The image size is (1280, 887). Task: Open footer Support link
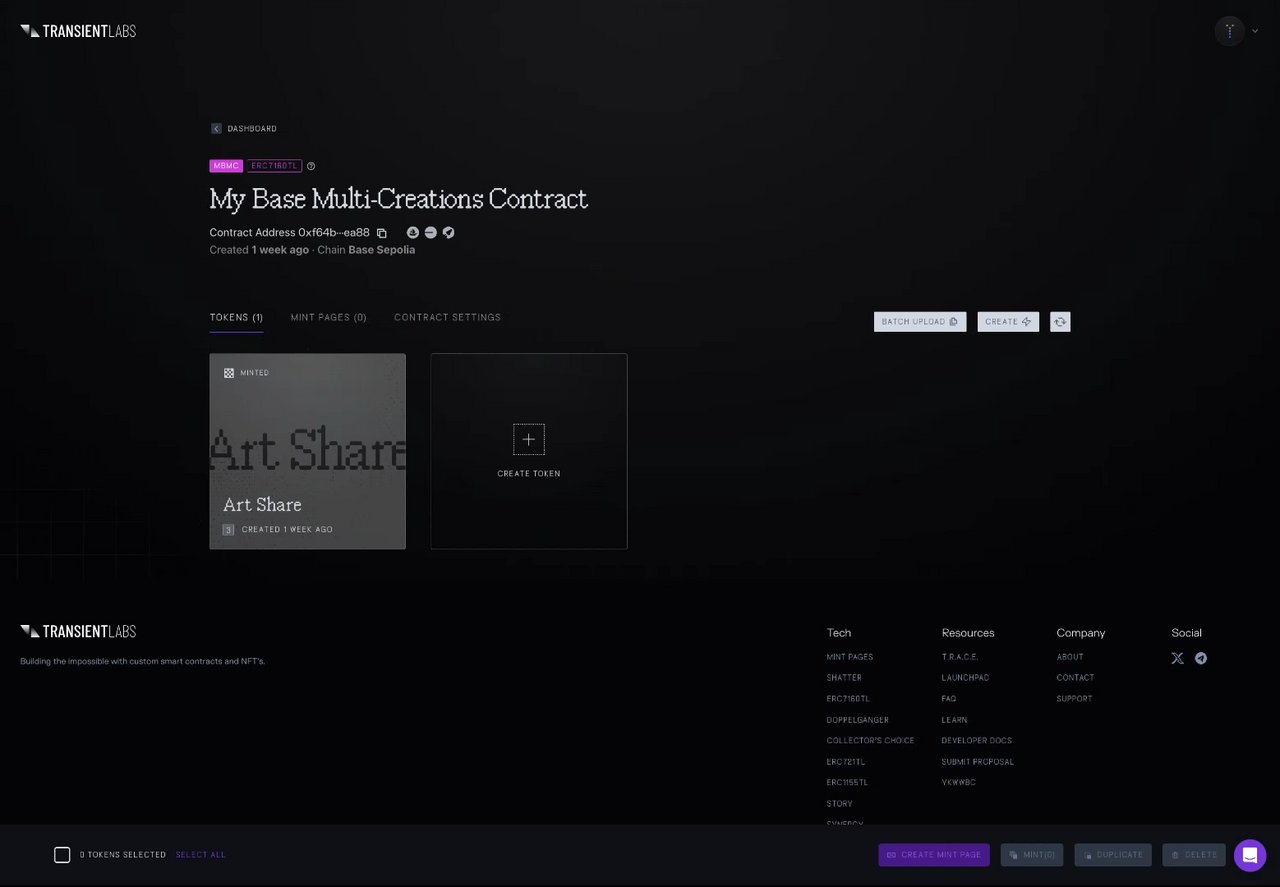[x=1075, y=699]
